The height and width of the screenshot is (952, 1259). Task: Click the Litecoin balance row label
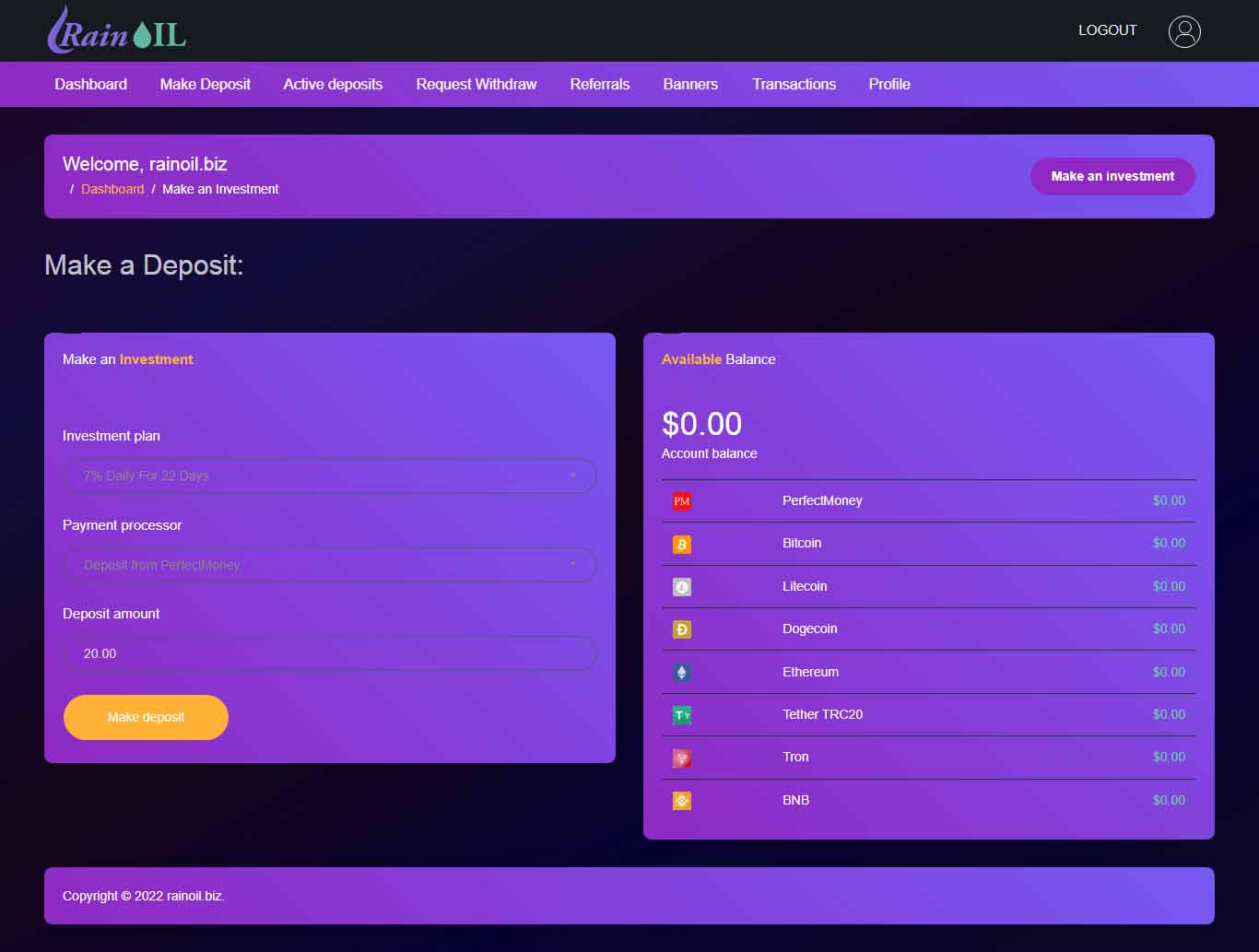point(805,586)
